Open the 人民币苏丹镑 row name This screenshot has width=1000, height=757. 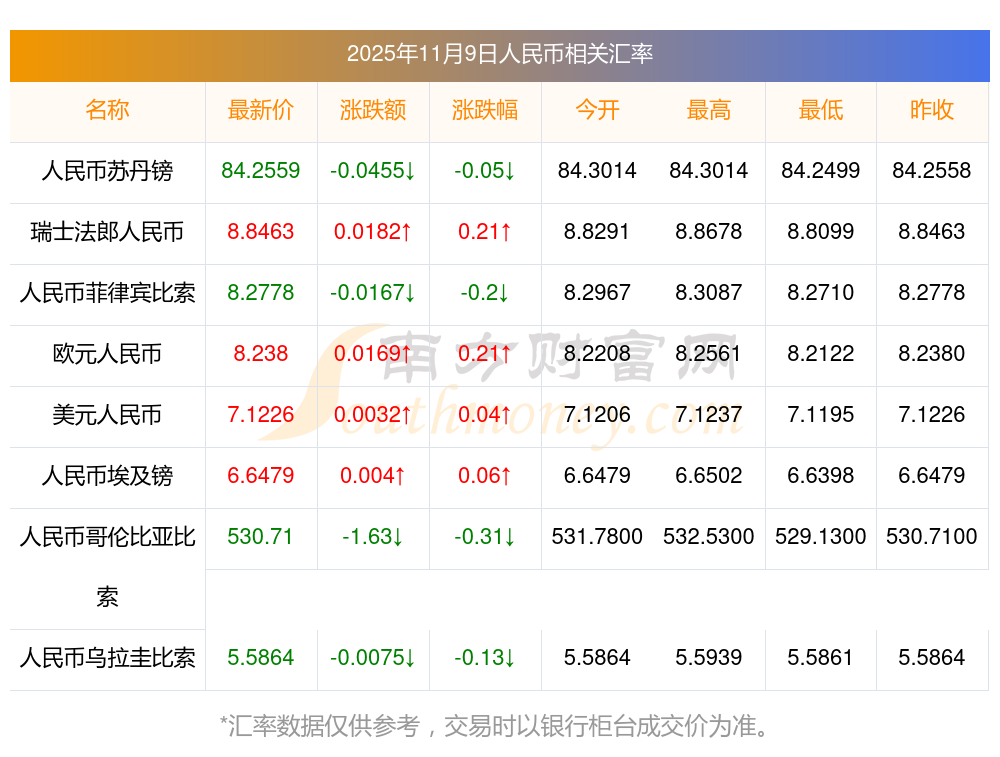click(107, 171)
